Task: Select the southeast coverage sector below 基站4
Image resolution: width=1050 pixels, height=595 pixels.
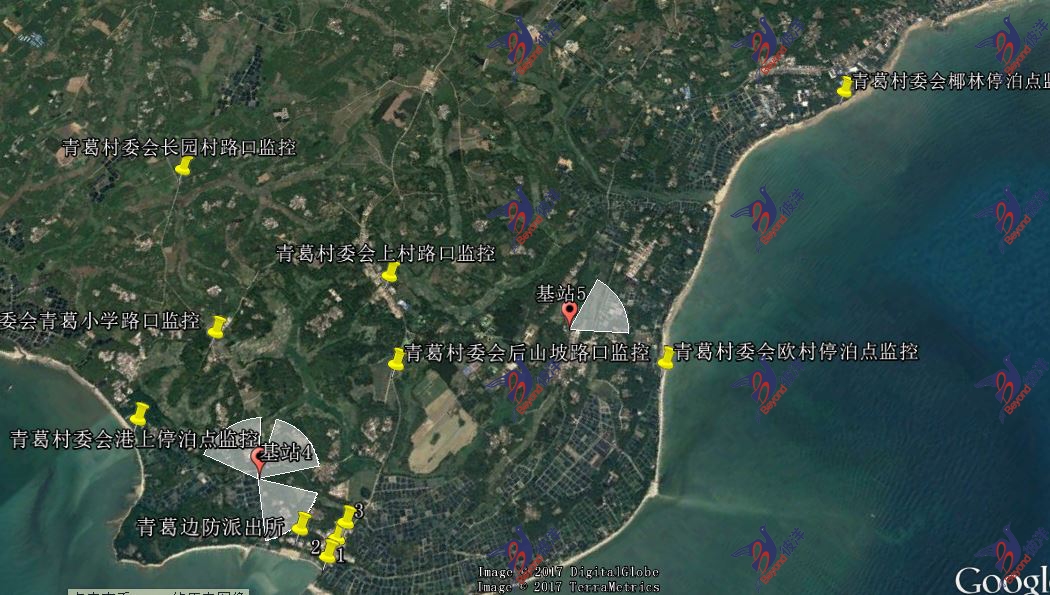Action: tap(285, 497)
